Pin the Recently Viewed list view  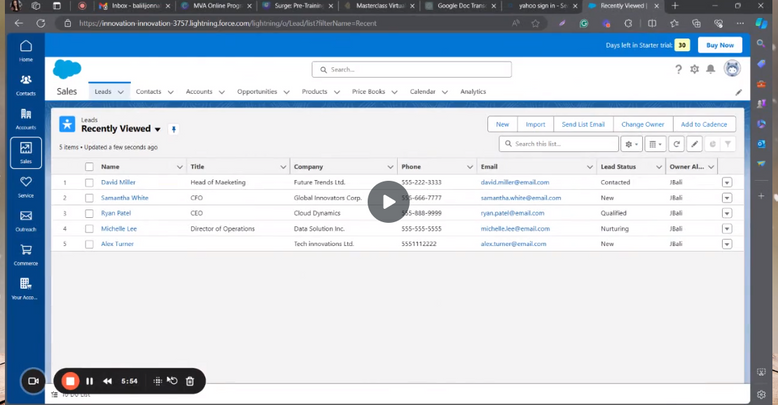coord(174,130)
